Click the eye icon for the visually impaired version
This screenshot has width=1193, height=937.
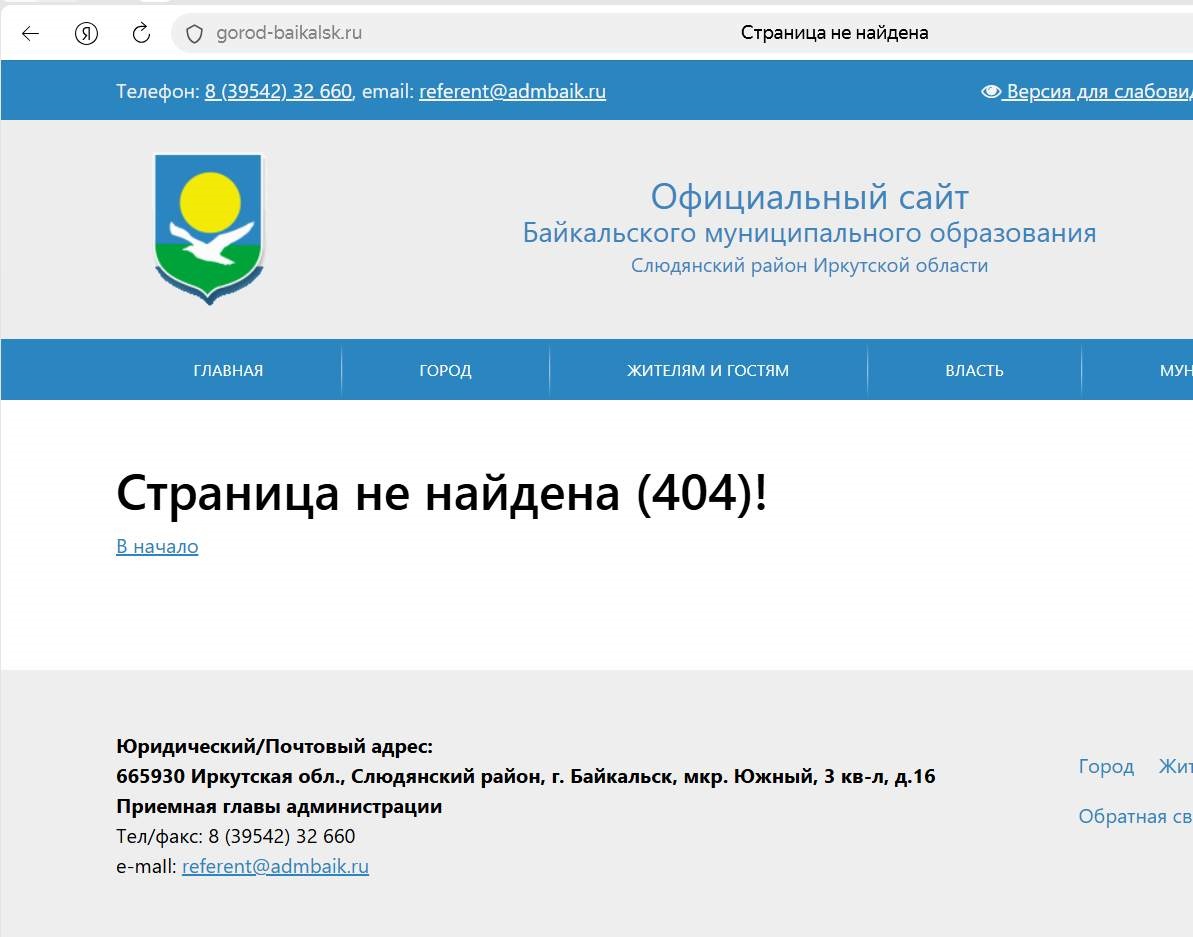pyautogui.click(x=991, y=92)
